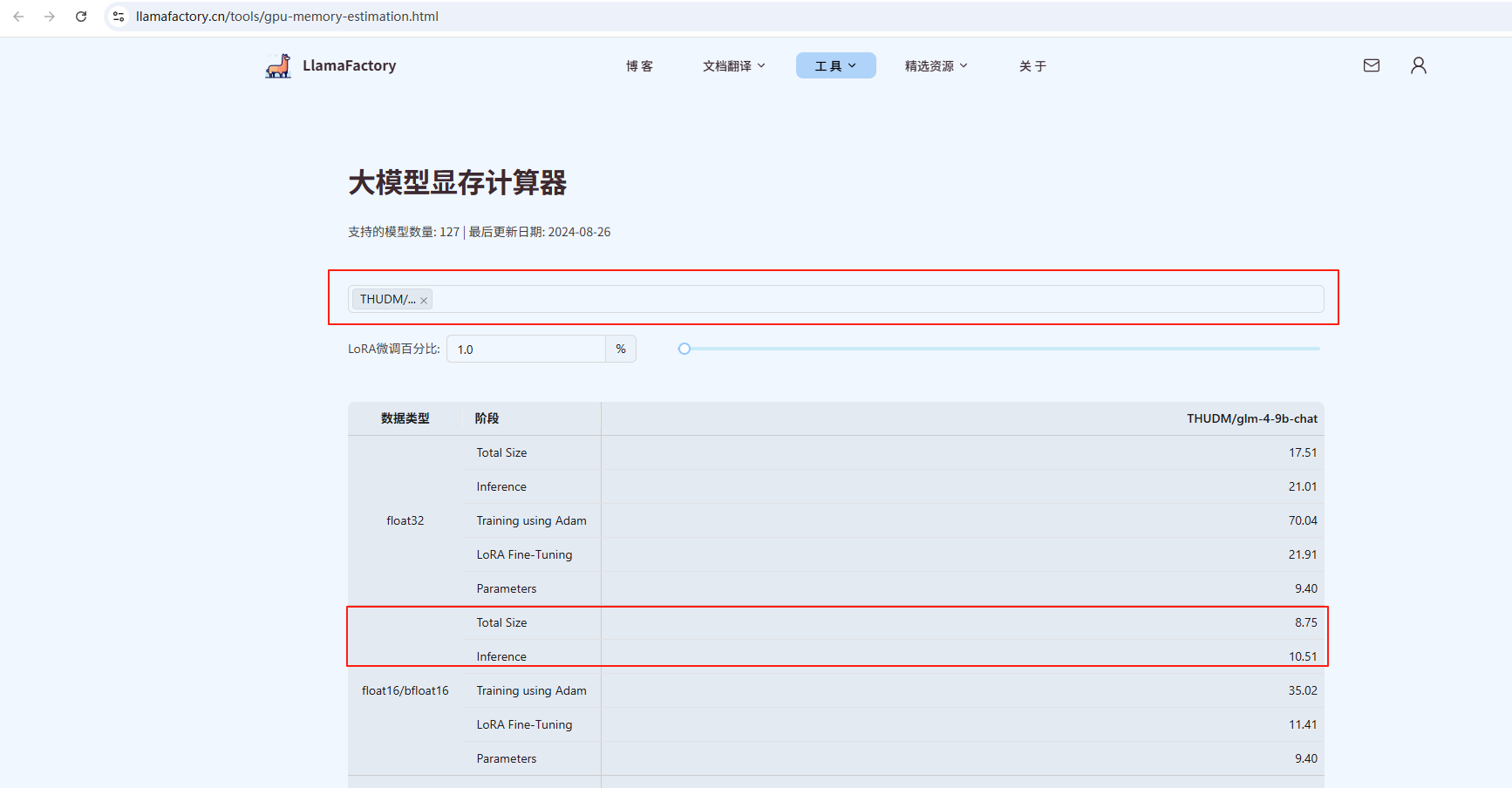
Task: Open the 关于 menu item
Action: click(1032, 66)
